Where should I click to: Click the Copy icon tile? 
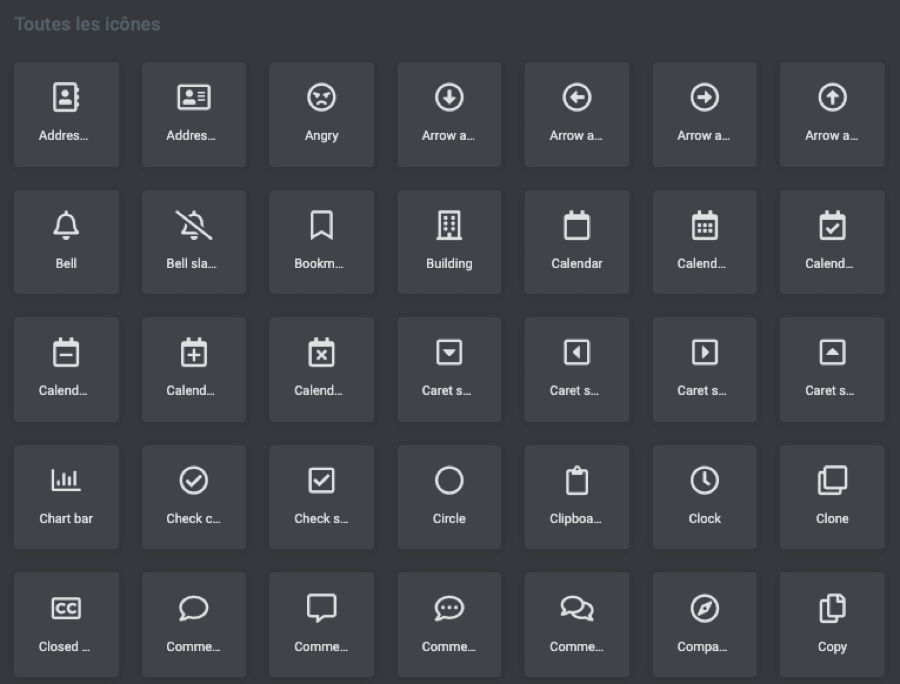pos(832,624)
